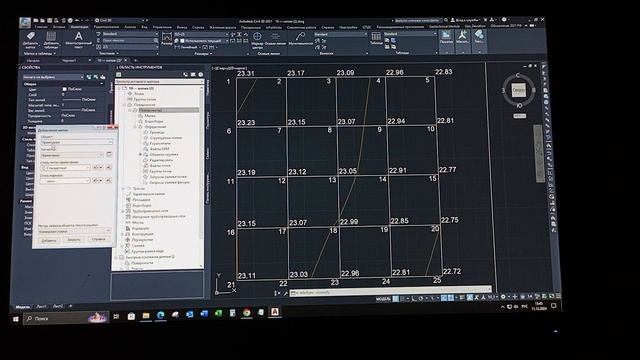Expand the Трассы node in Toolspace tree
This screenshot has width=640, height=360.
click(124, 189)
